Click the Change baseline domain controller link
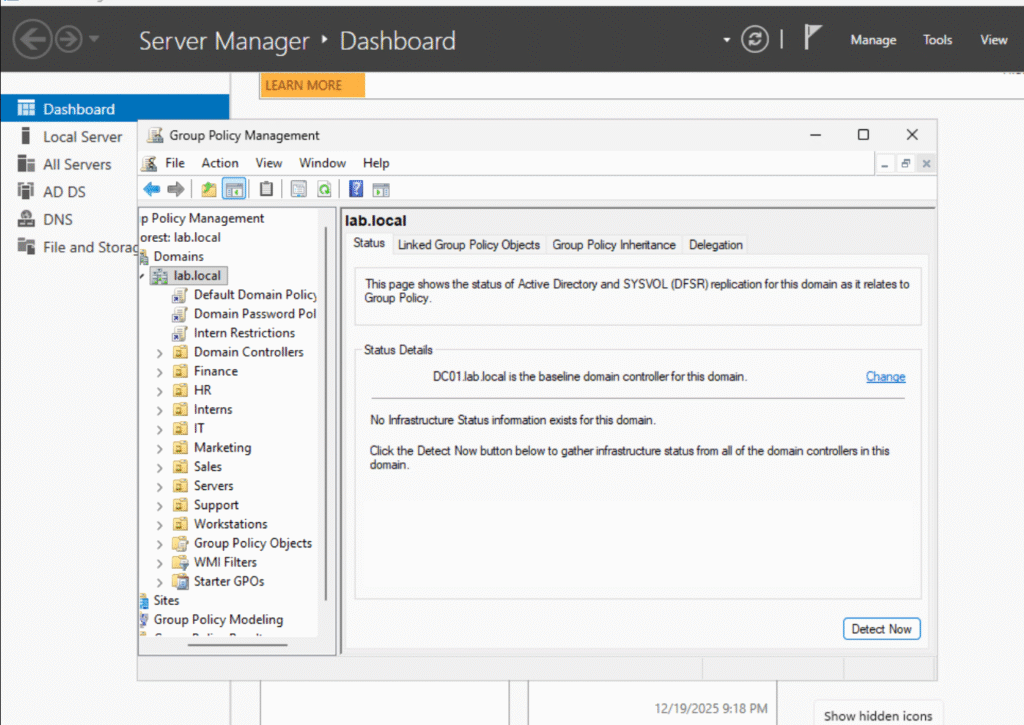 [885, 377]
